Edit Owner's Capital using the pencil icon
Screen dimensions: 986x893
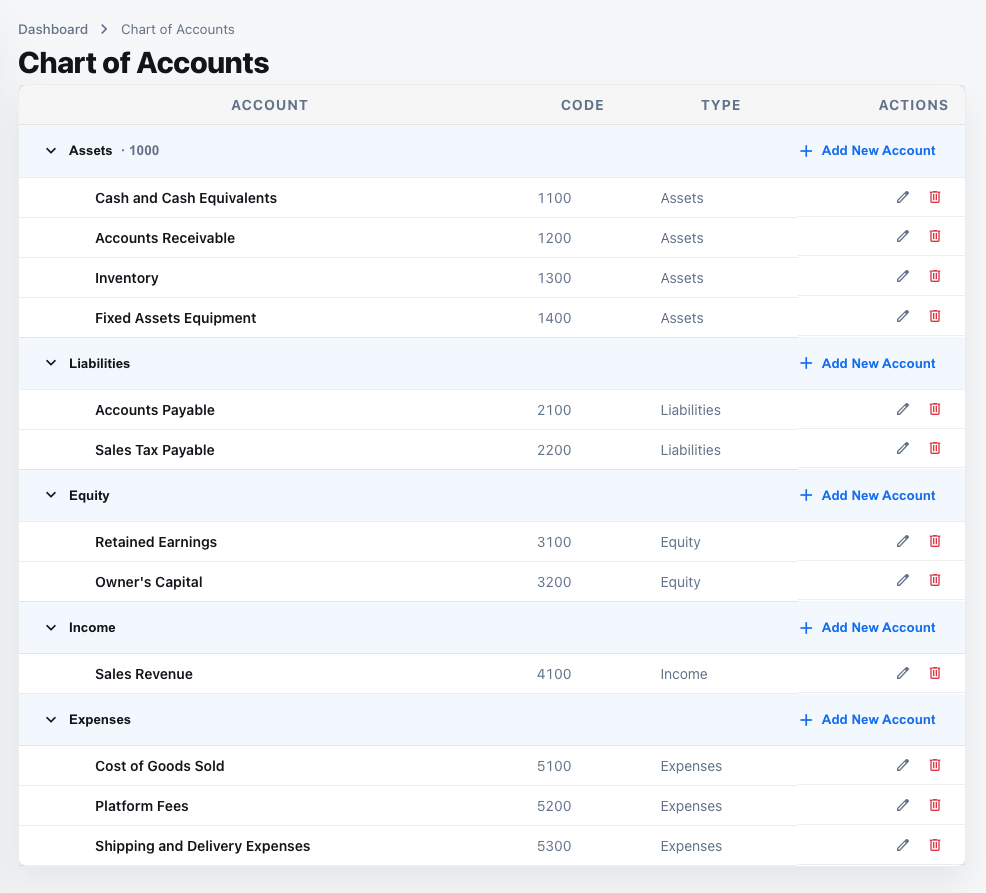tap(903, 580)
